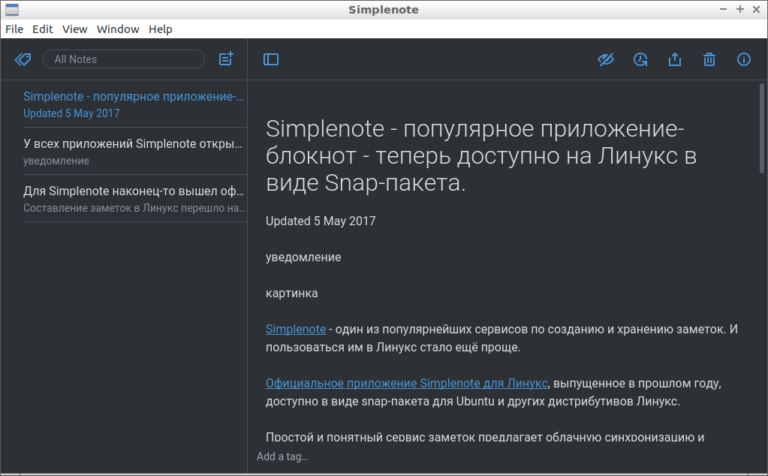Open the View menu

click(74, 29)
